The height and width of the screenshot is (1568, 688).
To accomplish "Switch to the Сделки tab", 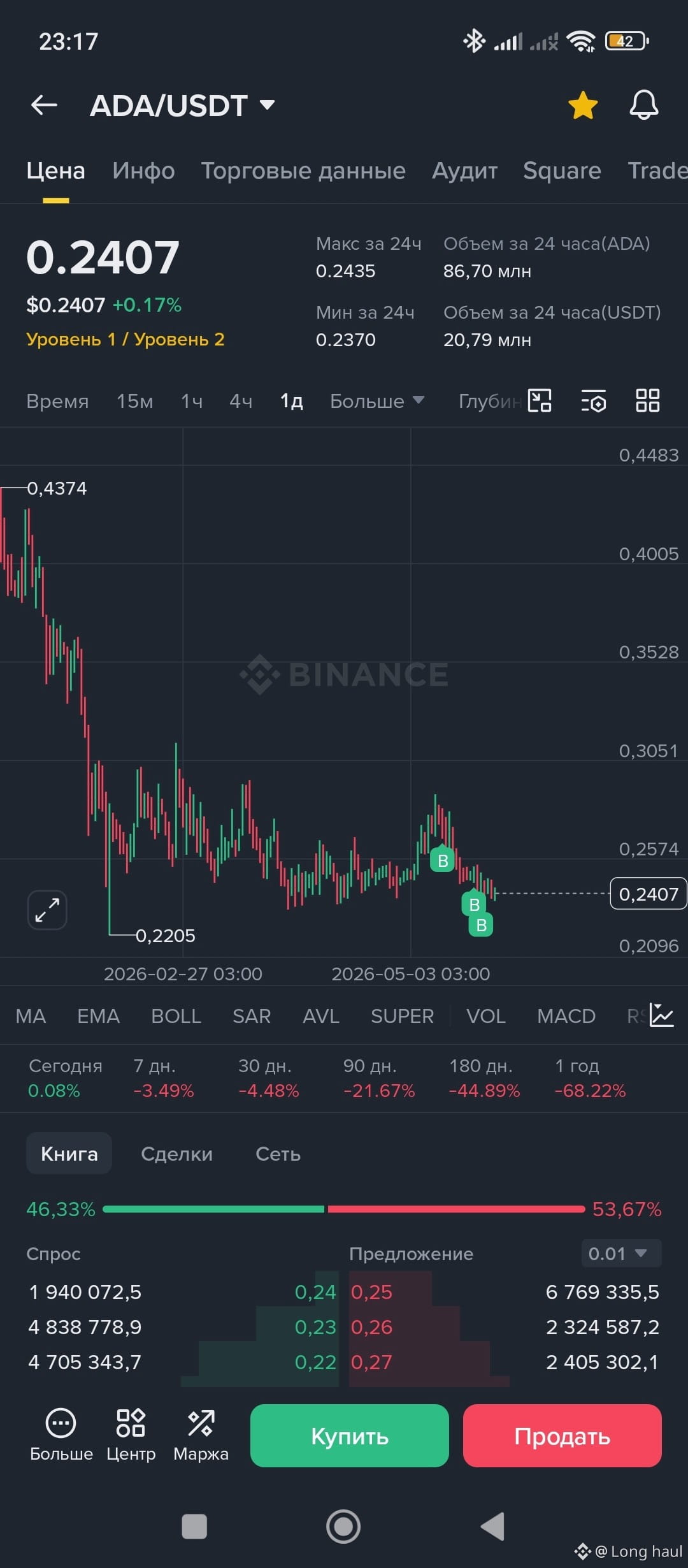I will 176,1154.
